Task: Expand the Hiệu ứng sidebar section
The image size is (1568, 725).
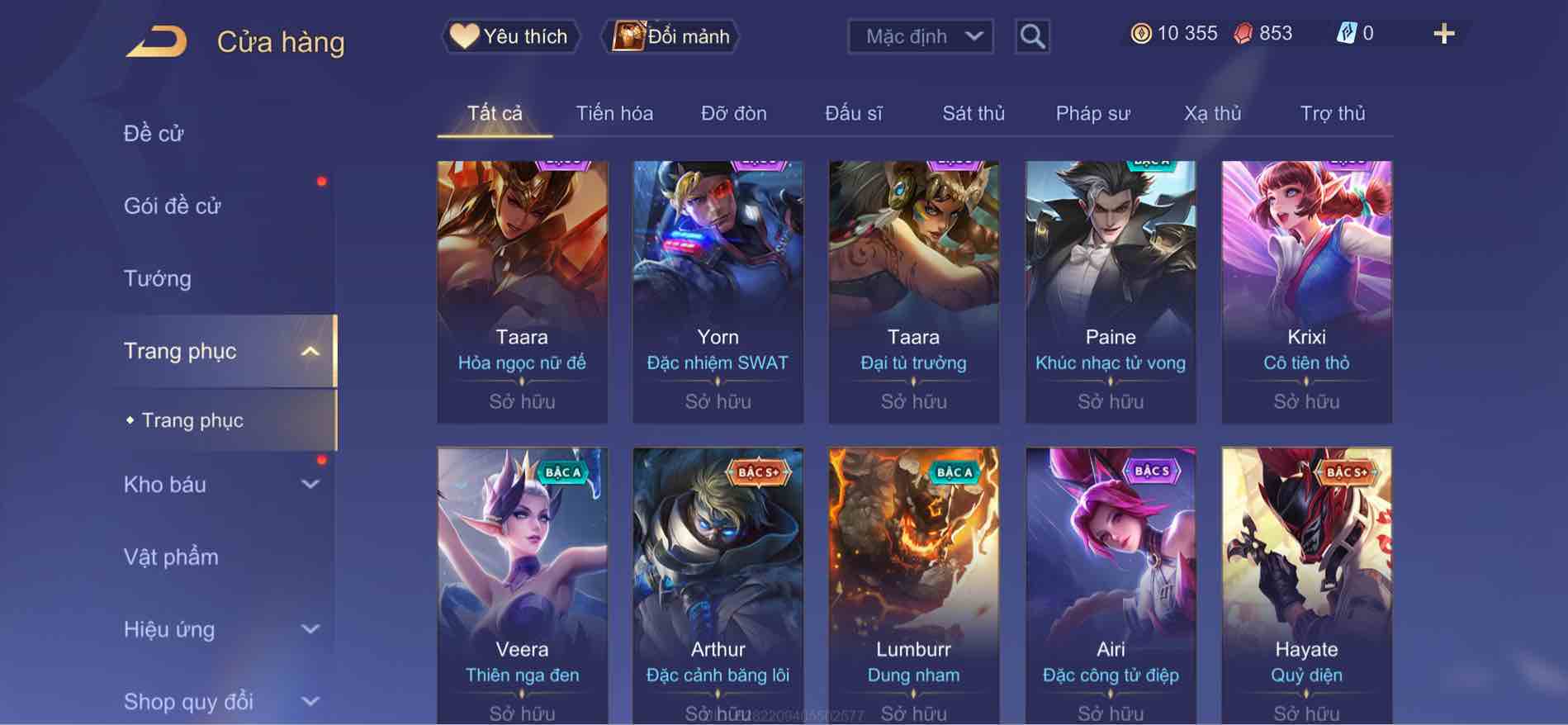Action: click(310, 629)
